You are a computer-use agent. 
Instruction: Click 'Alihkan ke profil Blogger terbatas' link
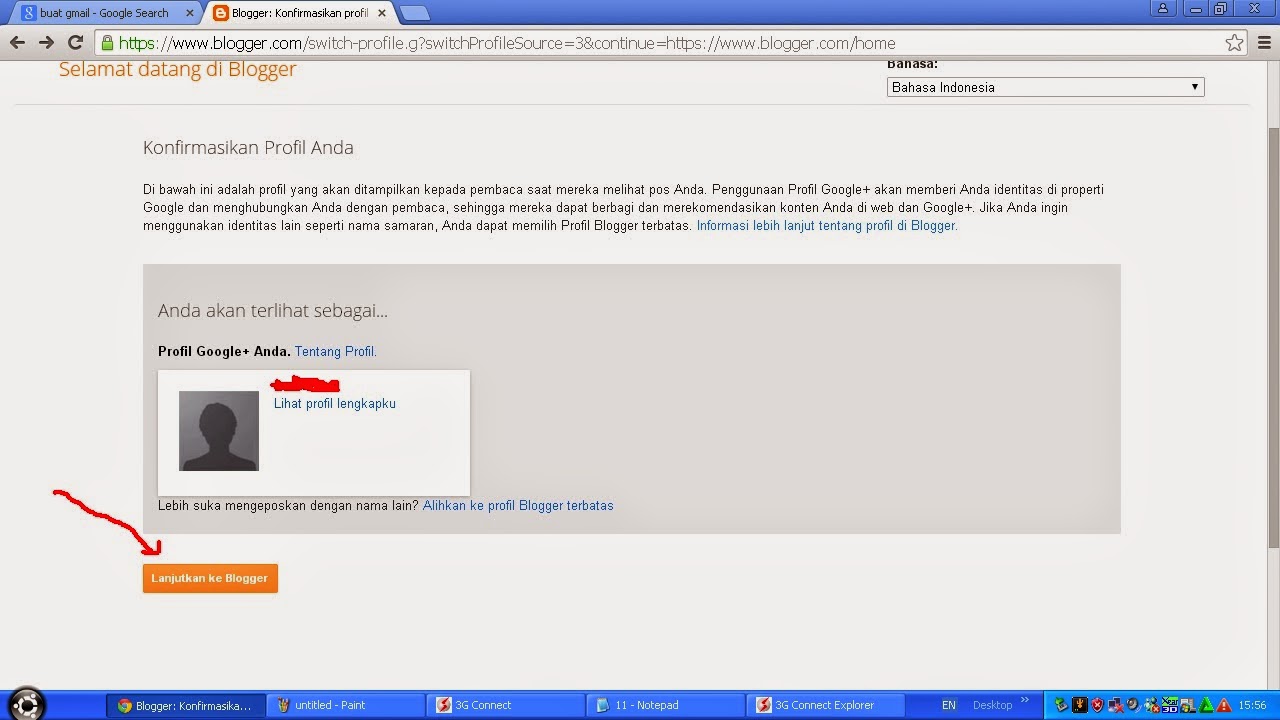pos(518,506)
